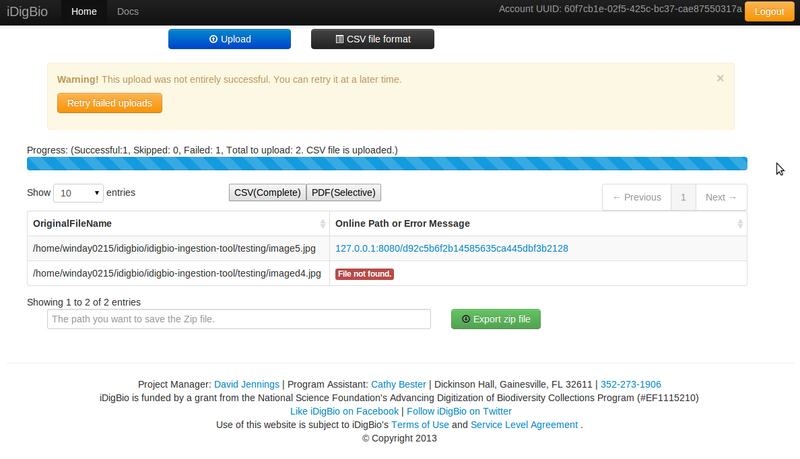Click the upload progress bar
The image size is (800, 459).
pyautogui.click(x=387, y=163)
